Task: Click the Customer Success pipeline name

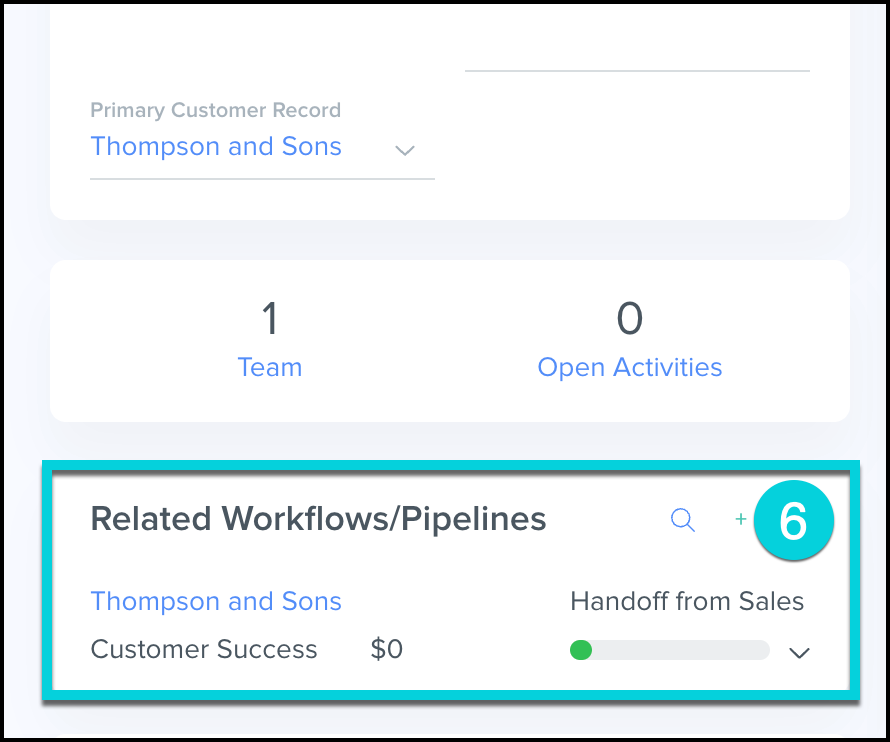Action: tap(204, 649)
